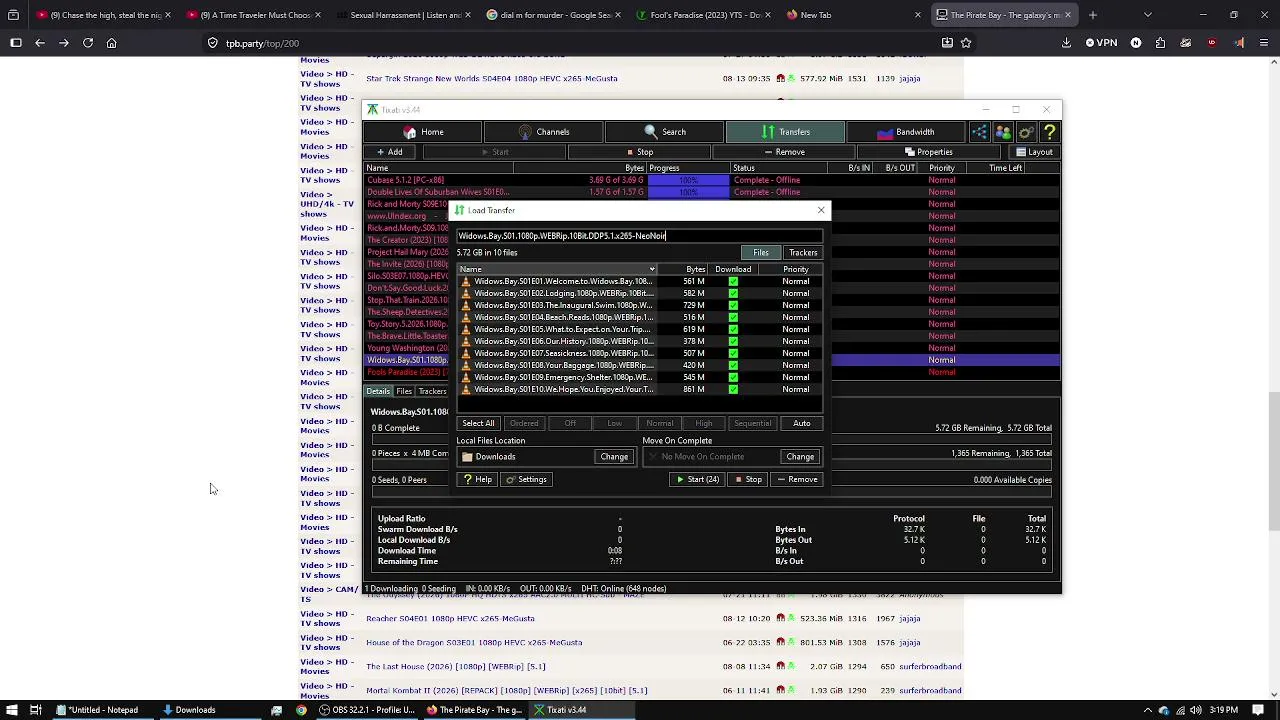Click the Downloads folder icon in Load Transfer
Screen dimensions: 1280x720
pos(467,457)
